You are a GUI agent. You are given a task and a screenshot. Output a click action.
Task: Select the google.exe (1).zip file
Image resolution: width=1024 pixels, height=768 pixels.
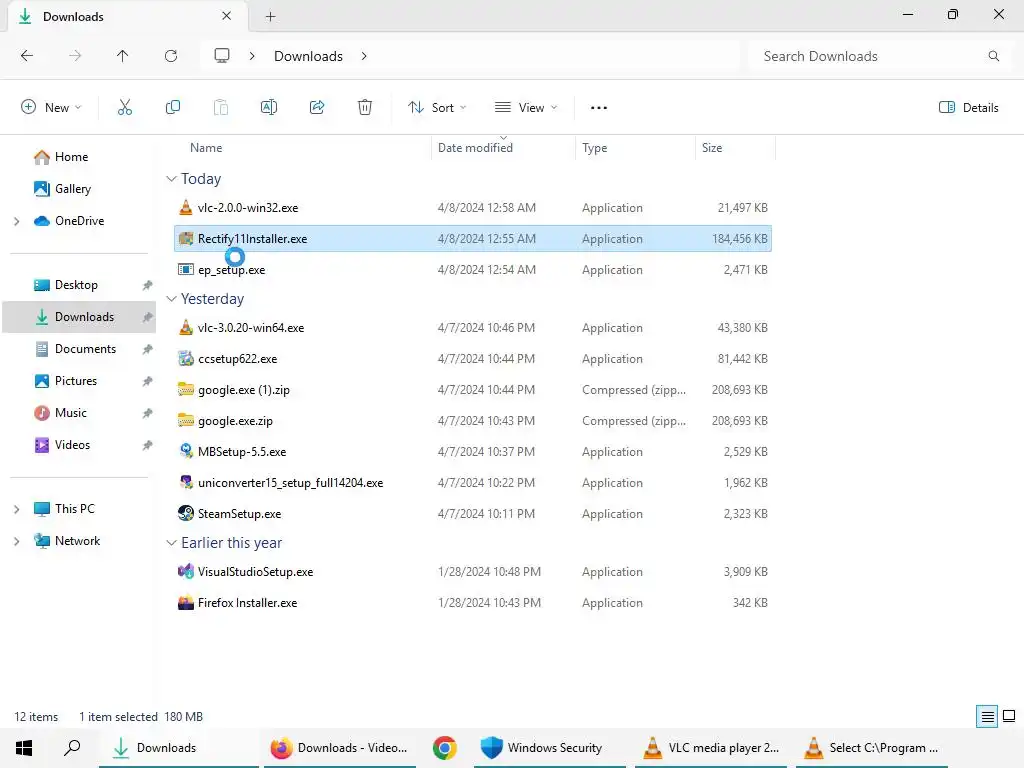[x=473, y=390]
